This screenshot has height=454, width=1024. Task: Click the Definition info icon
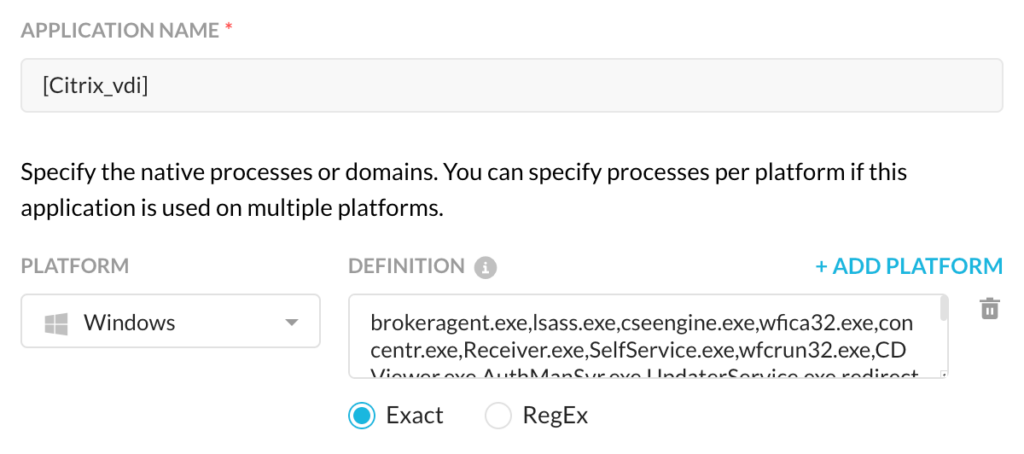[x=485, y=267]
